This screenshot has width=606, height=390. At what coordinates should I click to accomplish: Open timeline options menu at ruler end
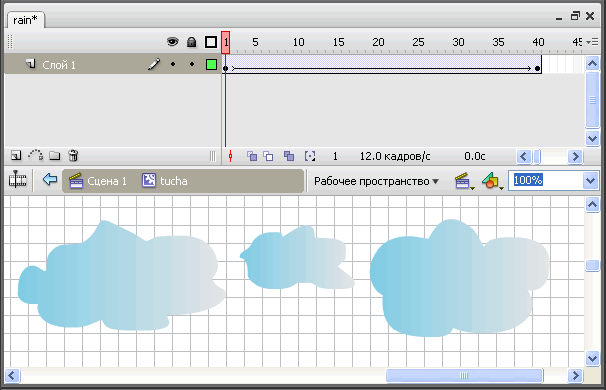[592, 42]
